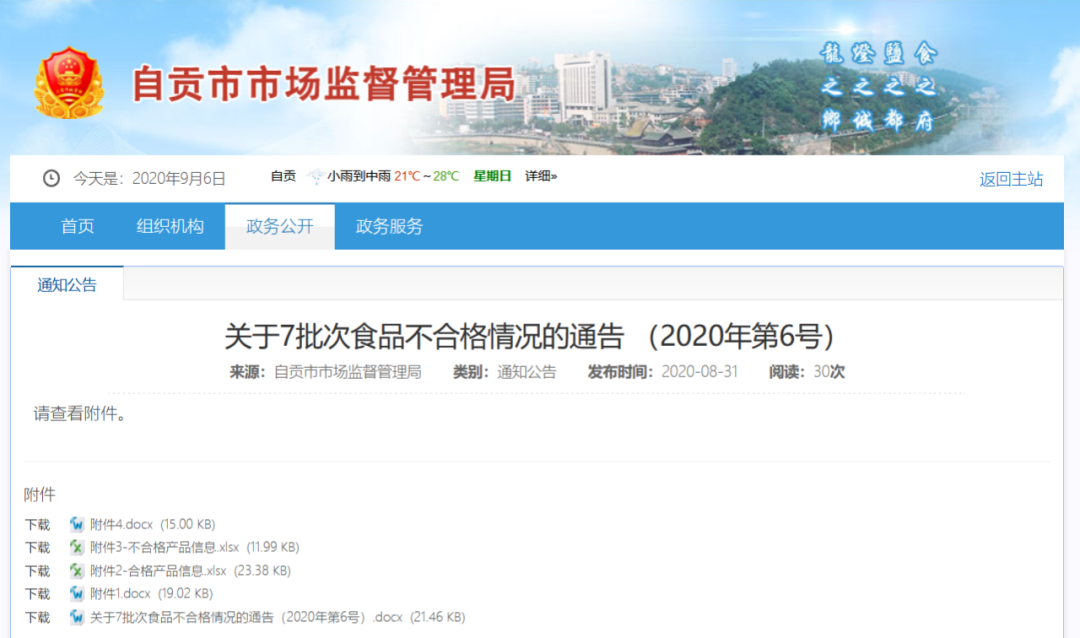Click the Excel icon for 附件3-不合格产品信息.xlsx
This screenshot has width=1080, height=638.
tap(77, 547)
